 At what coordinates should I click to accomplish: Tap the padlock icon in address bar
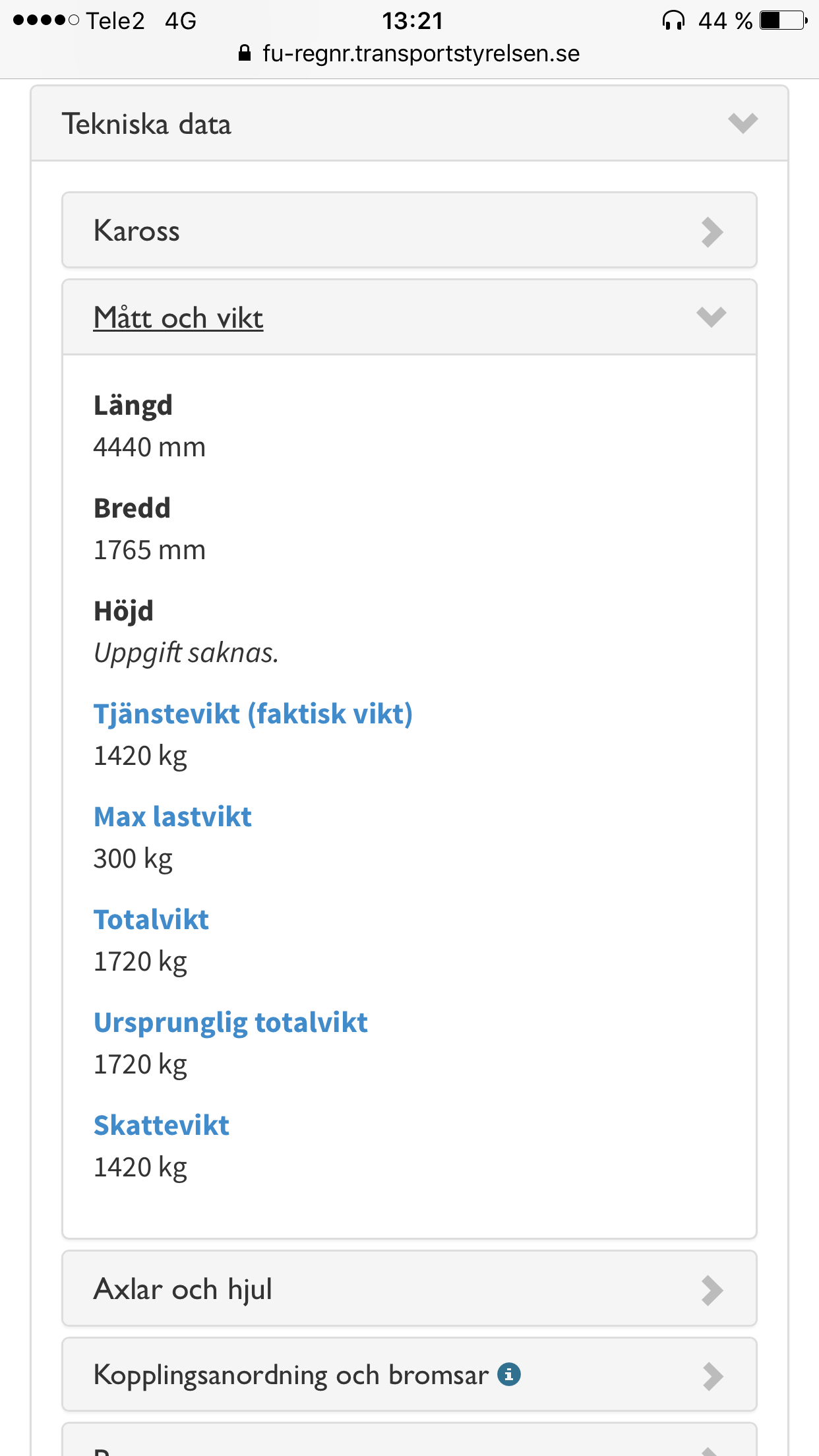(245, 53)
